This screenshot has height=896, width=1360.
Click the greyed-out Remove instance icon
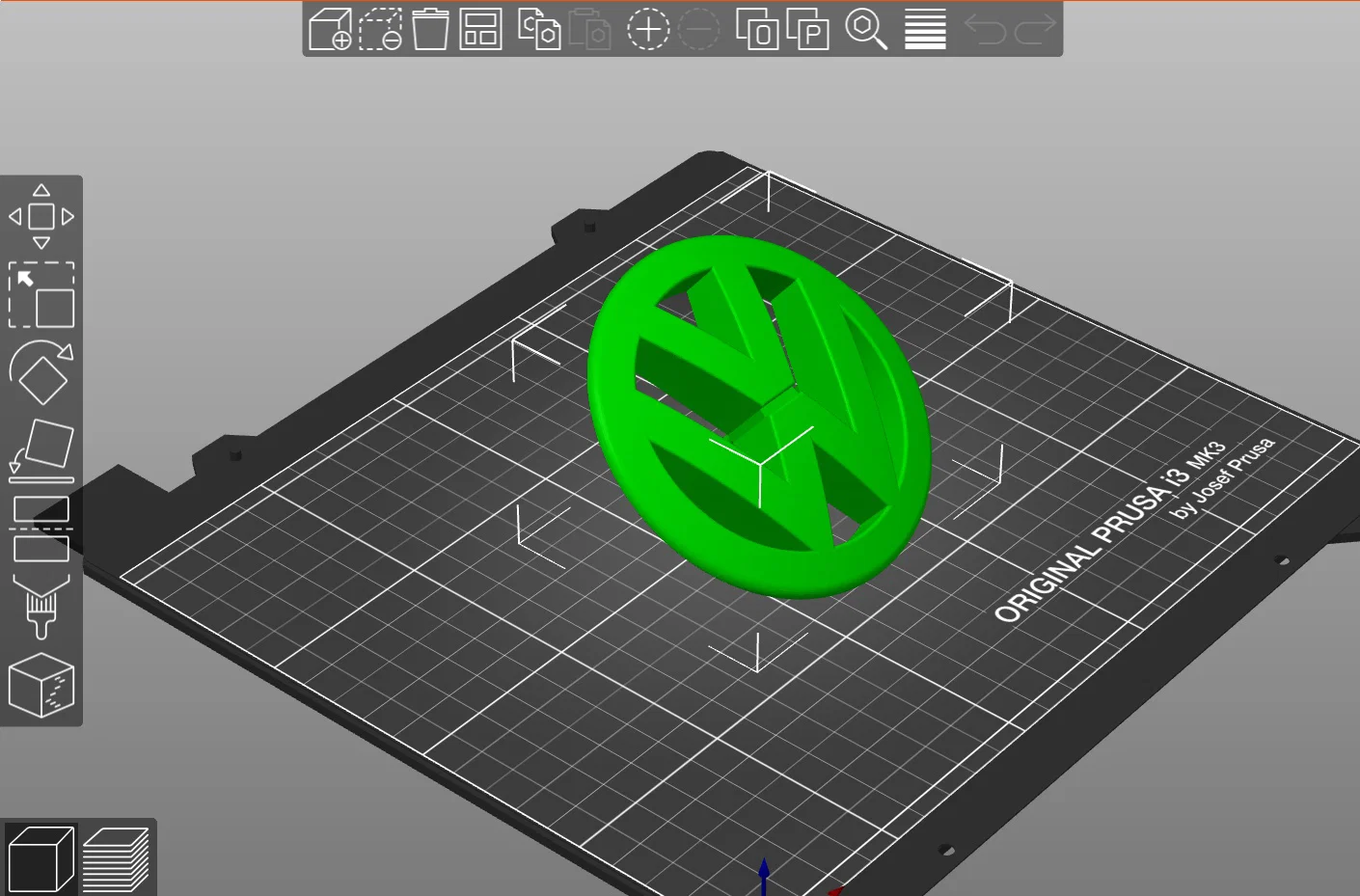(699, 29)
